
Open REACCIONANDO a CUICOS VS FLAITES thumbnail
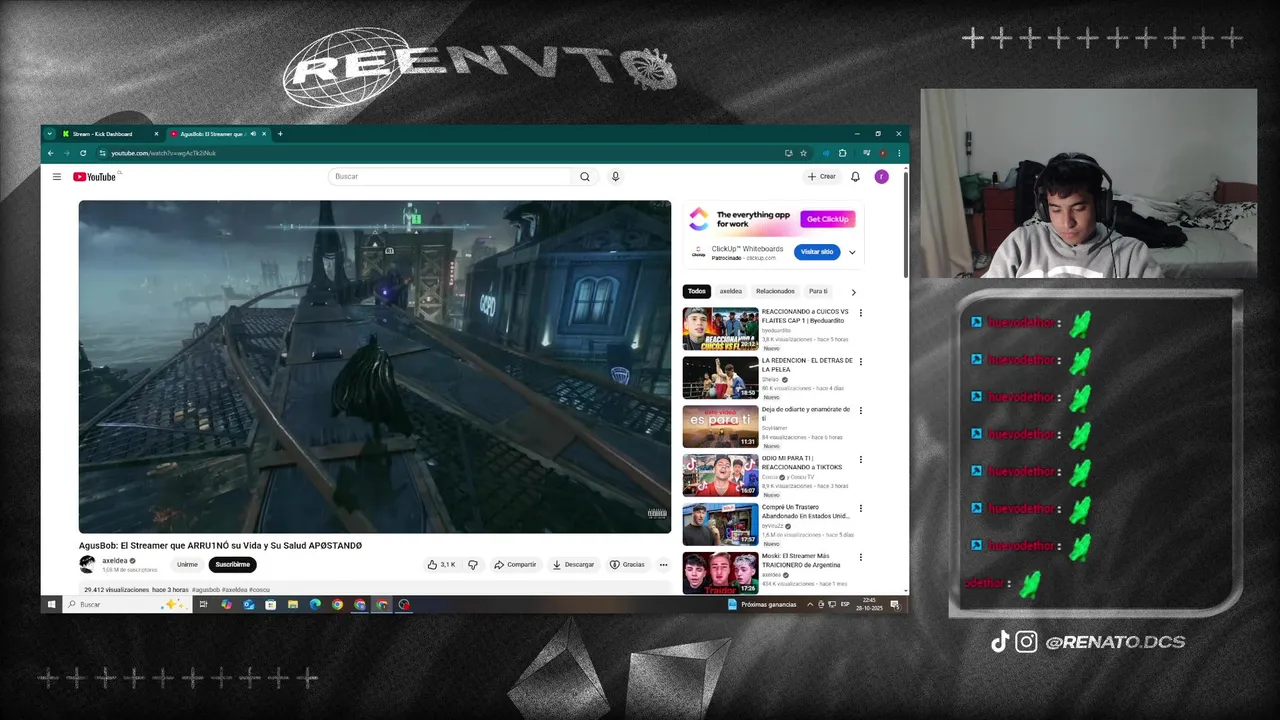tap(720, 329)
